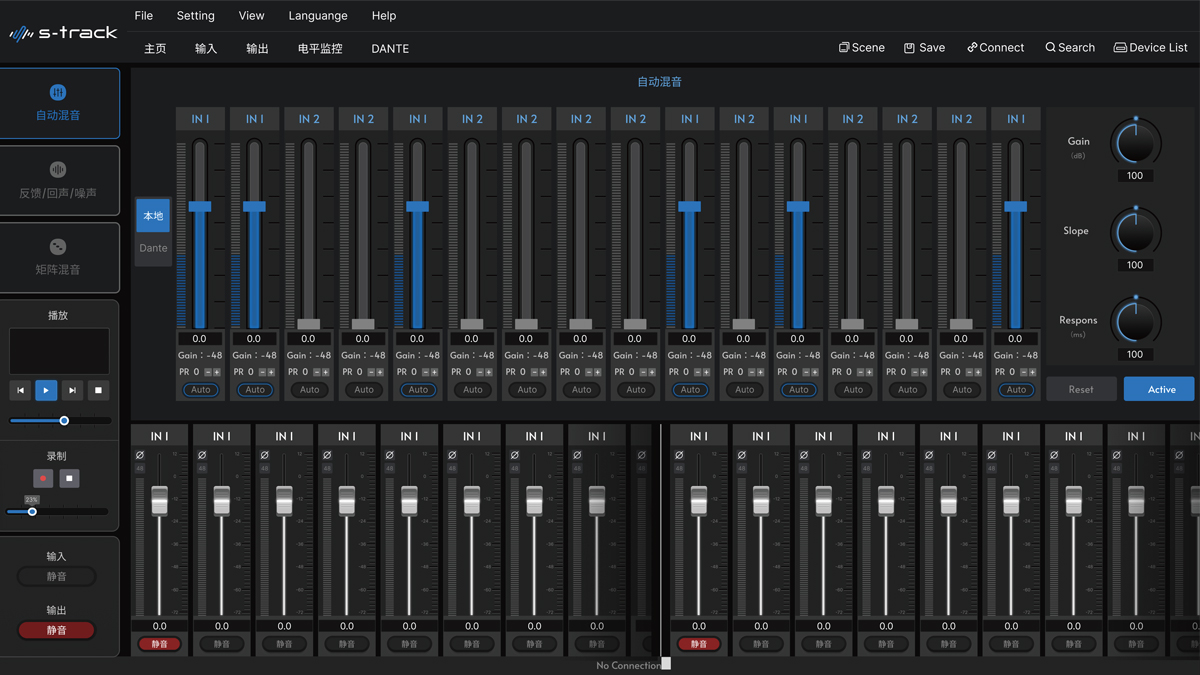Image resolution: width=1200 pixels, height=675 pixels.
Task: Open the 自动混音 auto mixer panel
Action: [58, 103]
